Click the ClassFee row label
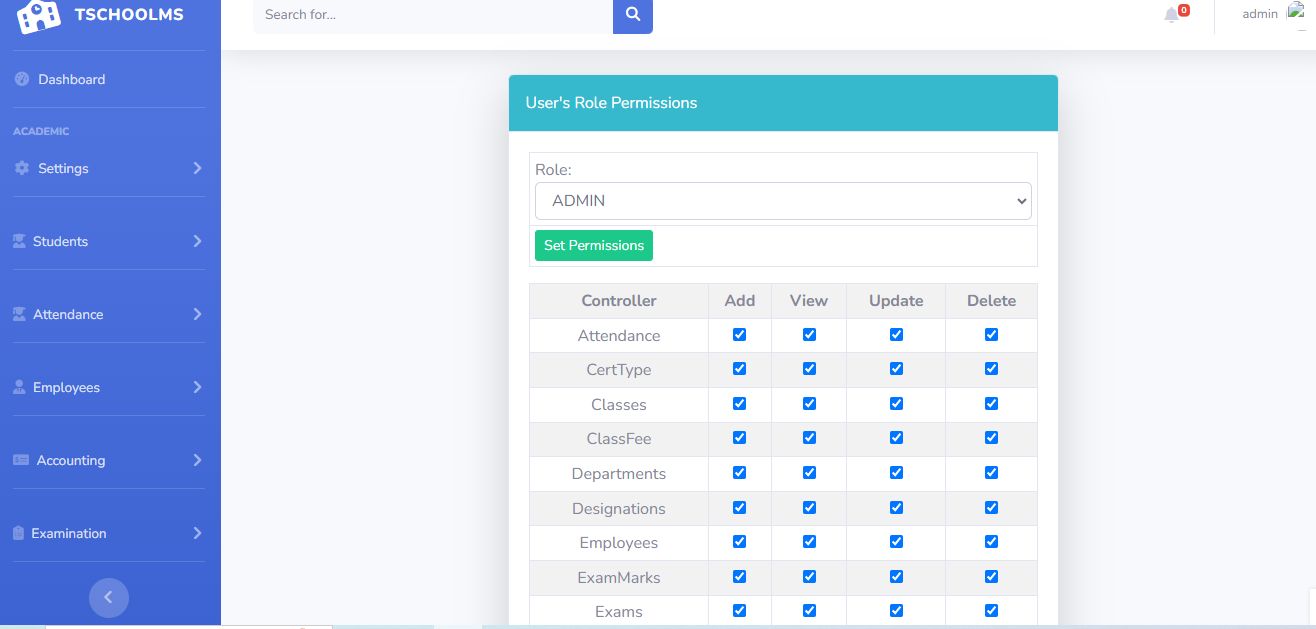This screenshot has height=629, width=1316. [619, 439]
